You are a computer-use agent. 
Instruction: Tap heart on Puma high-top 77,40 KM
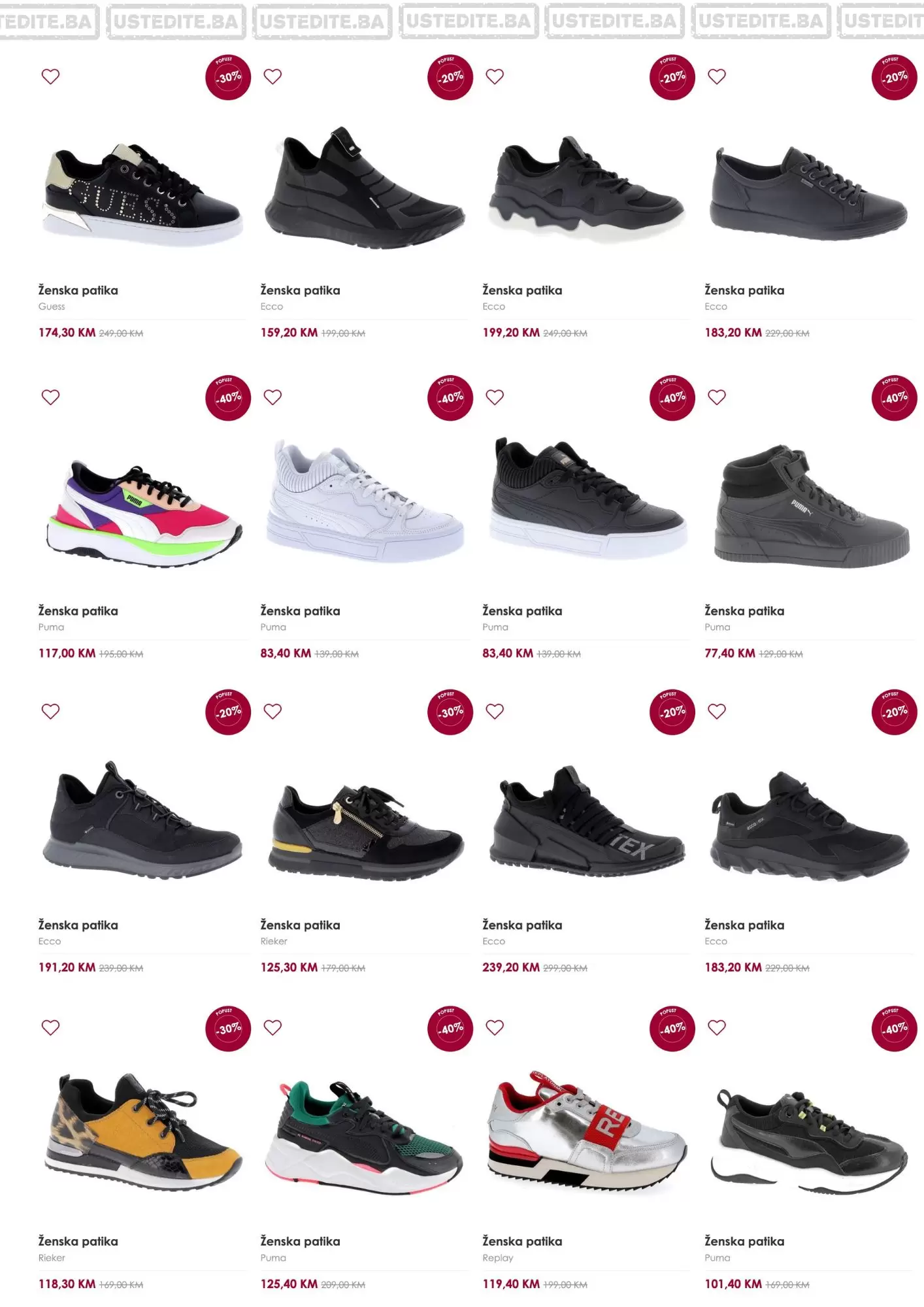[x=717, y=397]
